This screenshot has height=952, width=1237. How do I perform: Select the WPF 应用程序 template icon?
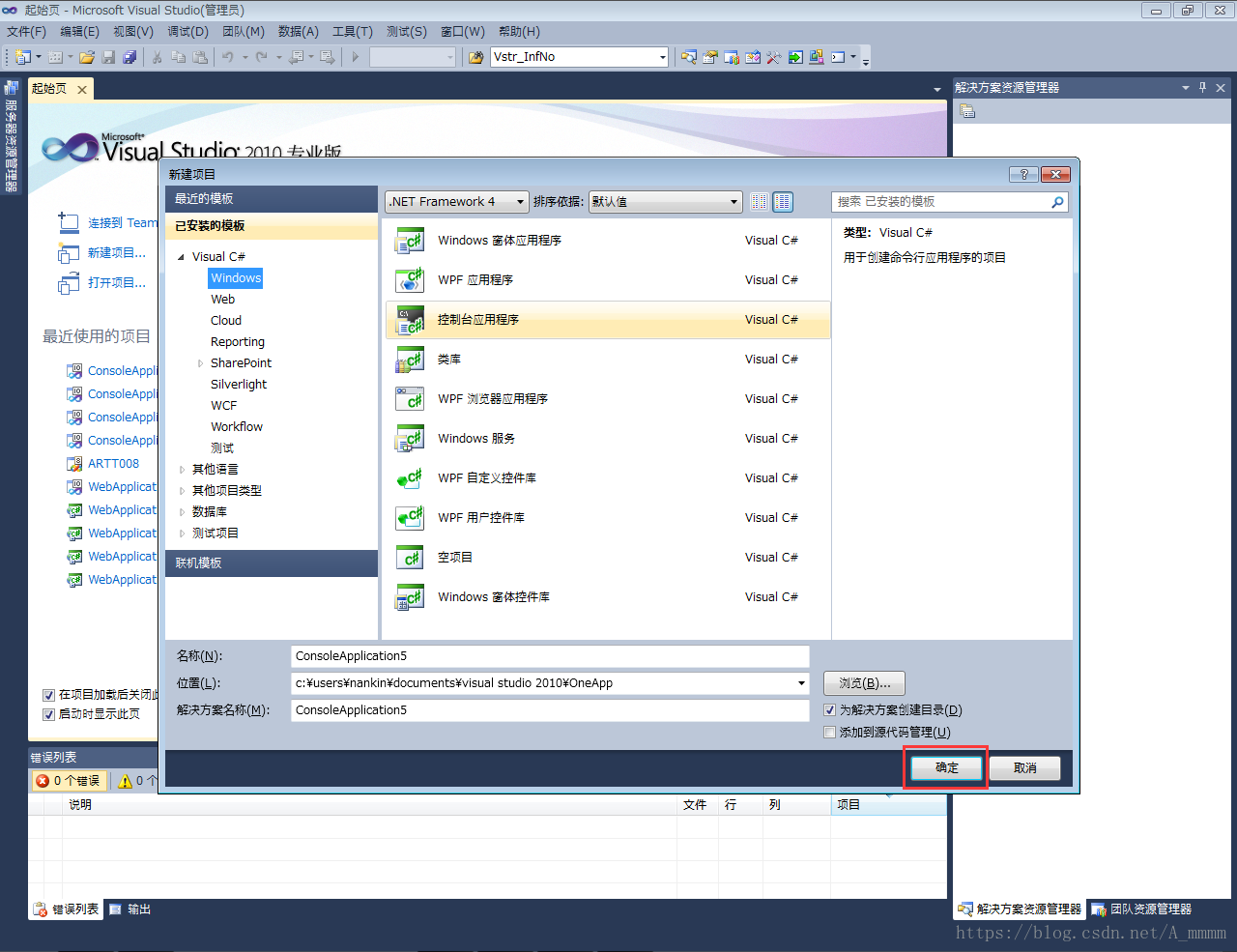410,280
